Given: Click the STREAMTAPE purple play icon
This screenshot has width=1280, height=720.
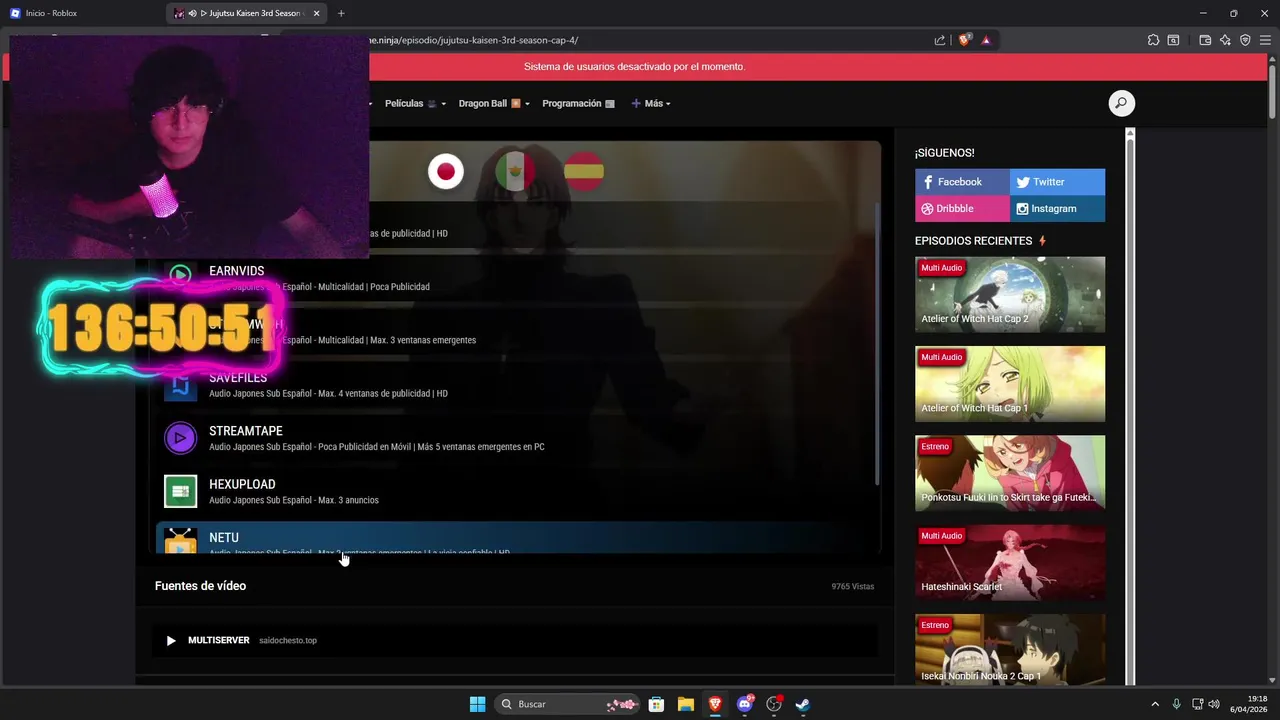Looking at the screenshot, I should tap(180, 437).
